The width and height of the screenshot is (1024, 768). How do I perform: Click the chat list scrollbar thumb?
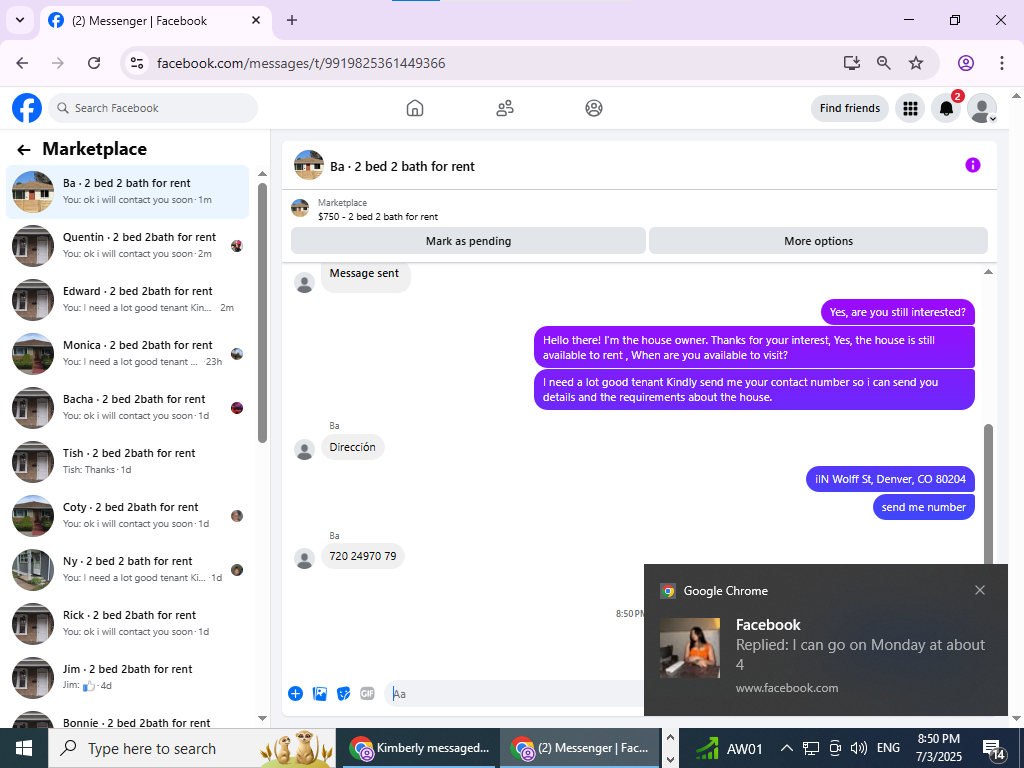[x=262, y=313]
